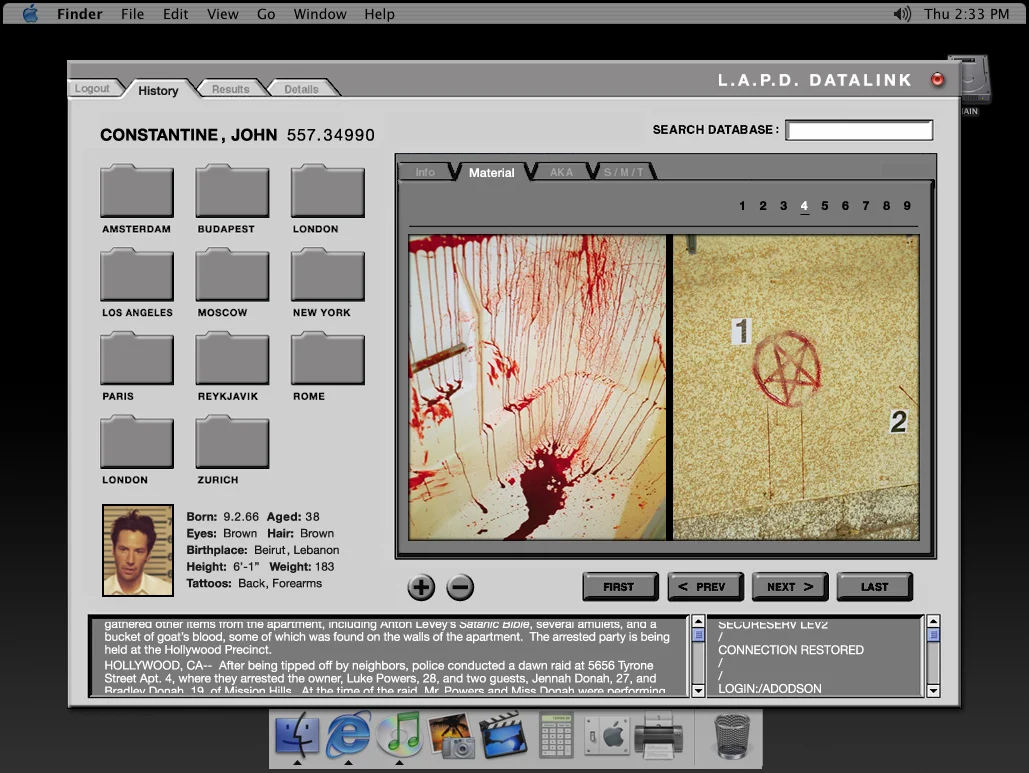Go to material page 2
1029x773 pixels.
[763, 205]
